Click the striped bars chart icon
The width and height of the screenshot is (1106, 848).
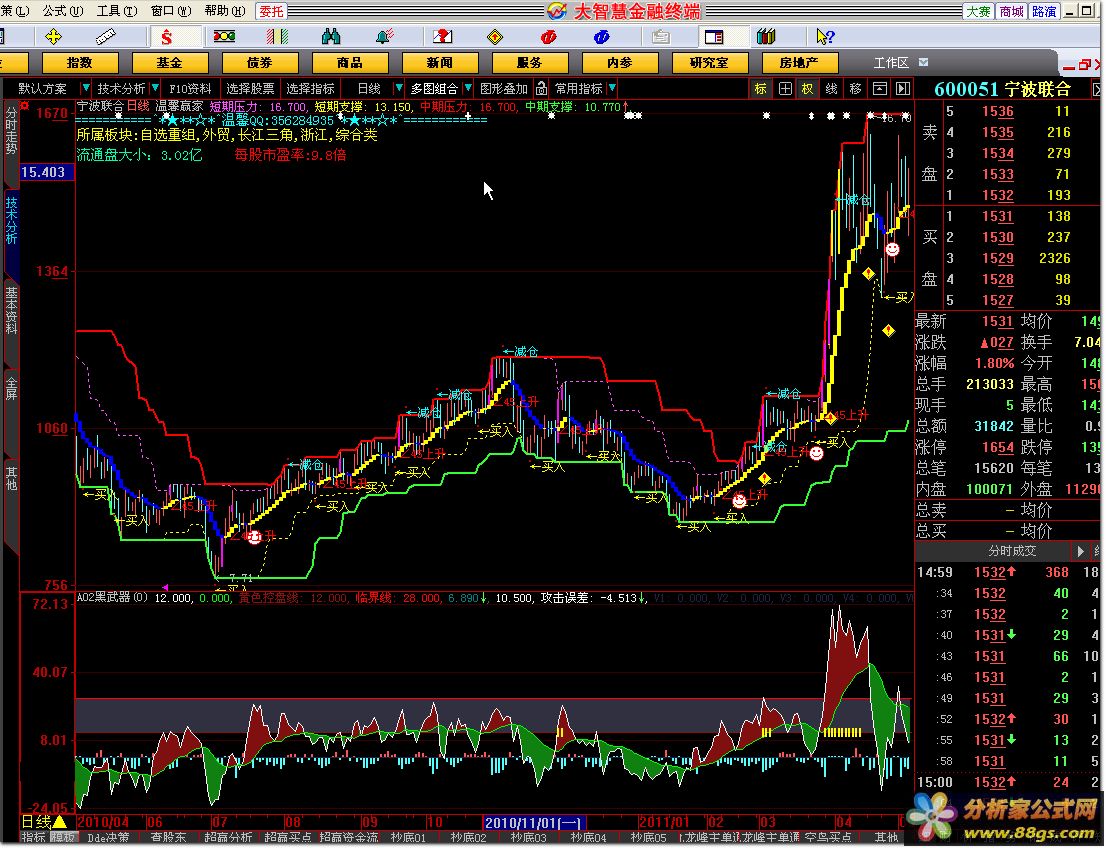pos(277,37)
